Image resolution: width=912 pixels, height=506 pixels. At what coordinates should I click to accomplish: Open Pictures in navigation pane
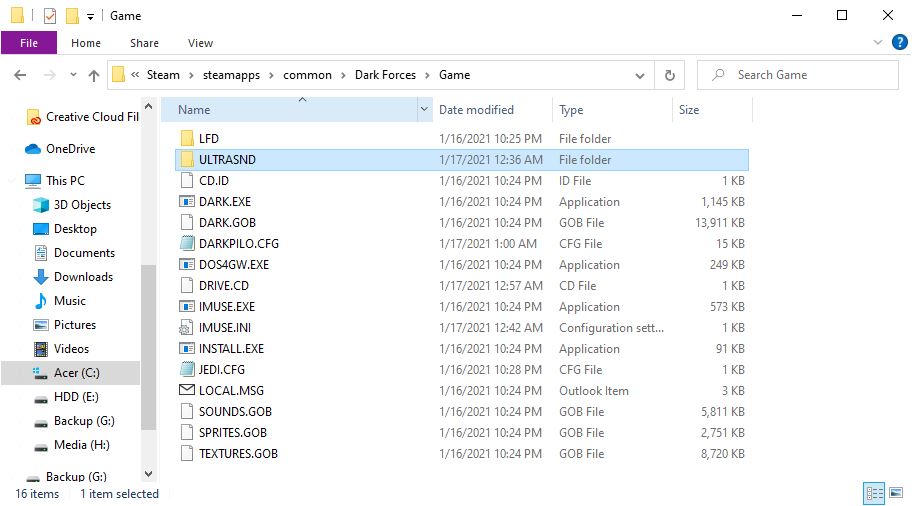point(65,325)
